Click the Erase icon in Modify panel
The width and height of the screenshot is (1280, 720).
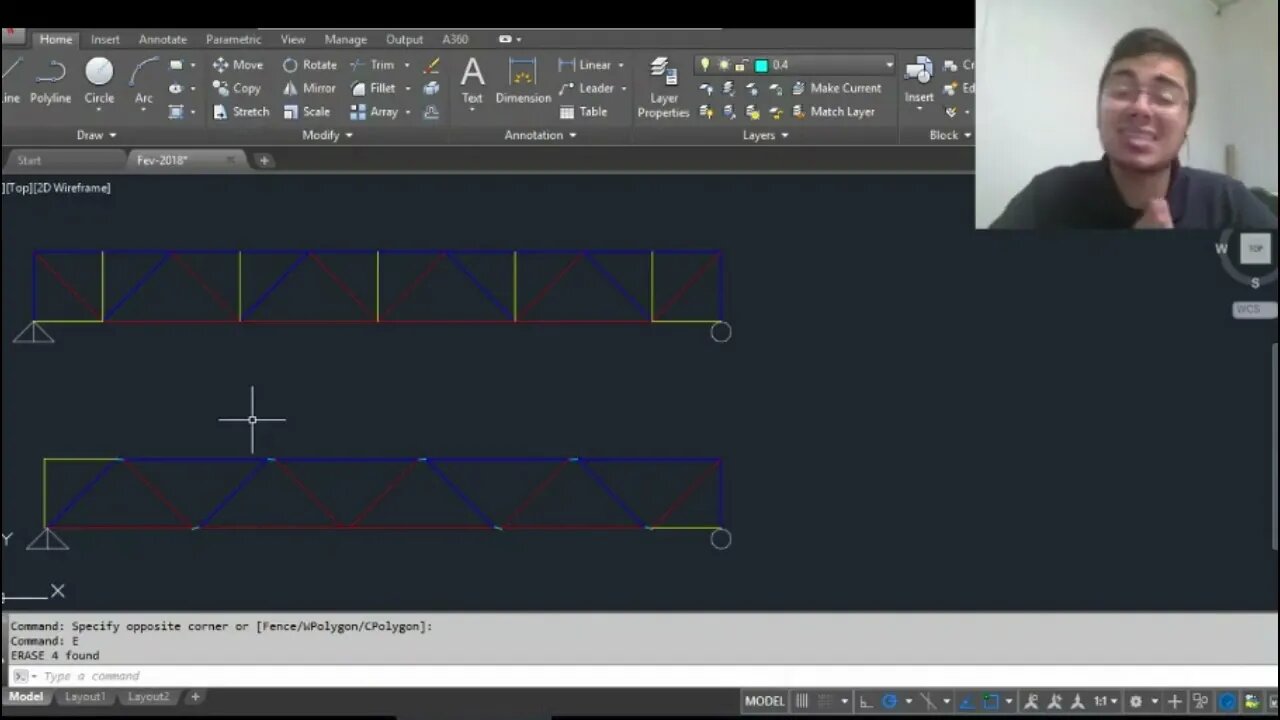click(432, 65)
